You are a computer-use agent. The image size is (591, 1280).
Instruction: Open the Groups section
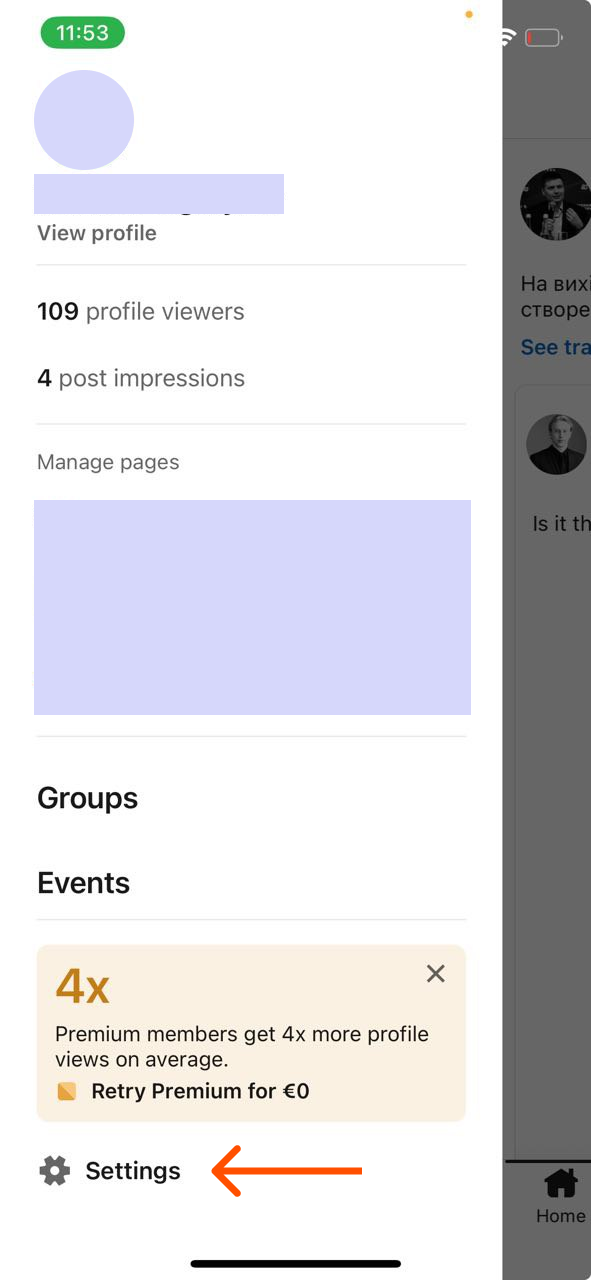[87, 797]
